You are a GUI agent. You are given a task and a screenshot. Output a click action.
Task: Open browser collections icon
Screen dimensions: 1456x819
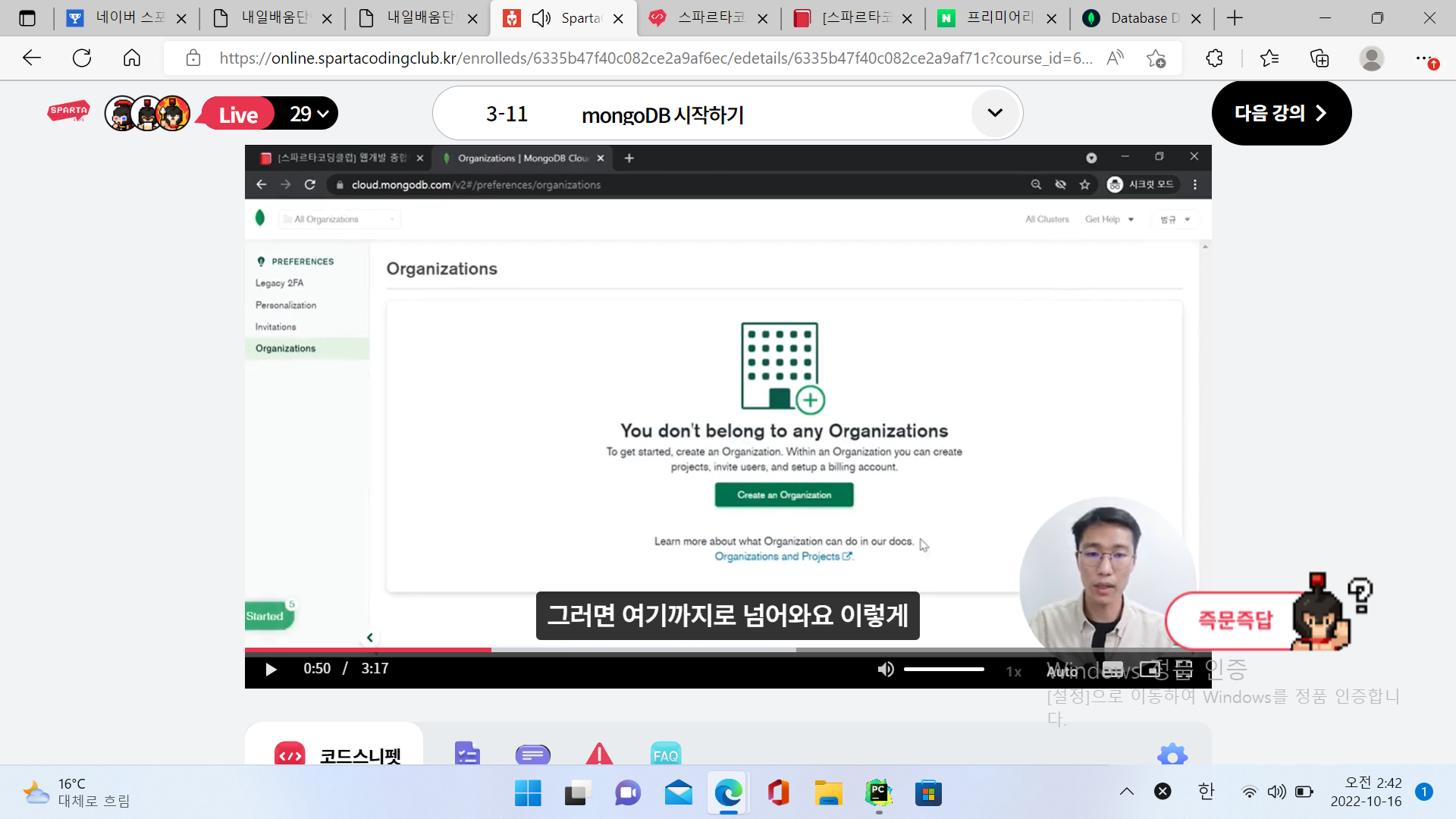[x=1319, y=58]
